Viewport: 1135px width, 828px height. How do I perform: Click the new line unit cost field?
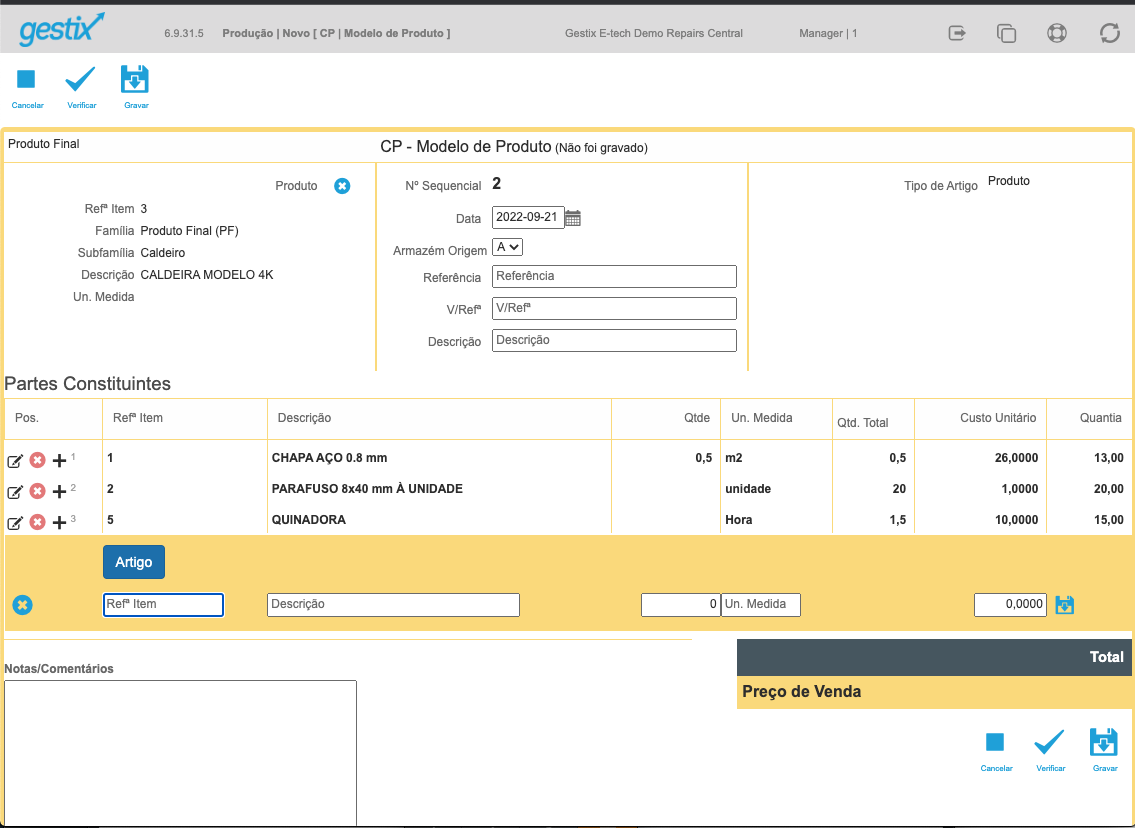tap(1010, 605)
